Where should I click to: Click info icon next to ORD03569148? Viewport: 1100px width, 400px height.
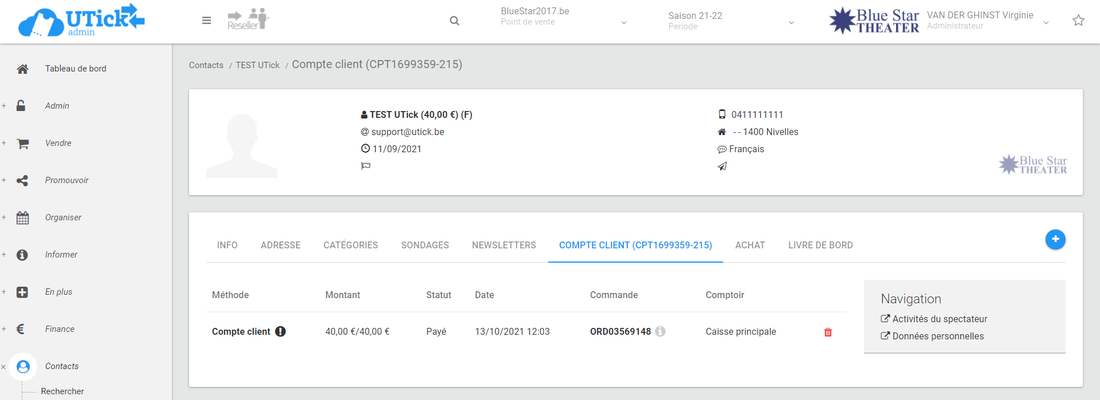(x=660, y=332)
